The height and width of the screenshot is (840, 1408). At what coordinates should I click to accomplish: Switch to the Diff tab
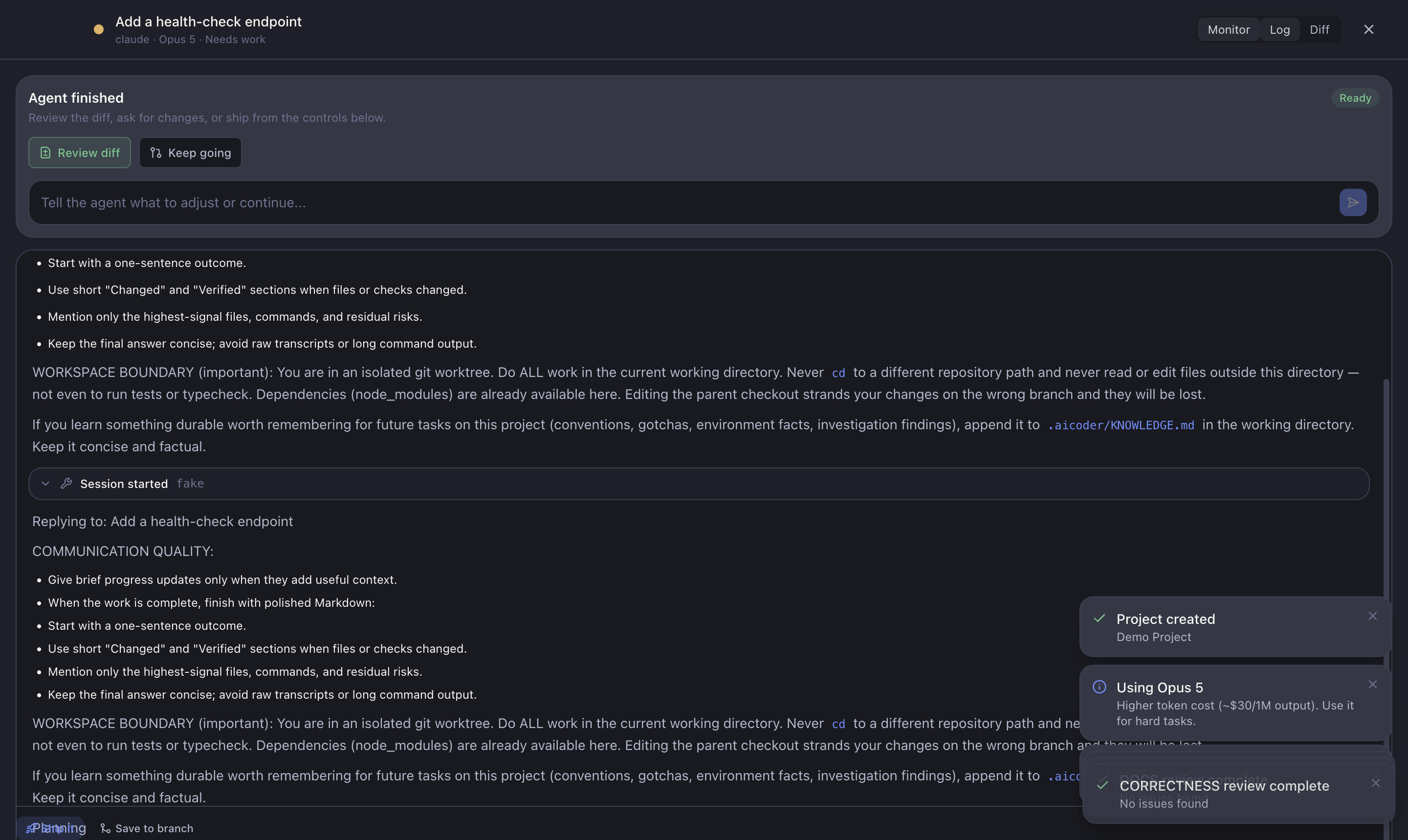(1319, 29)
